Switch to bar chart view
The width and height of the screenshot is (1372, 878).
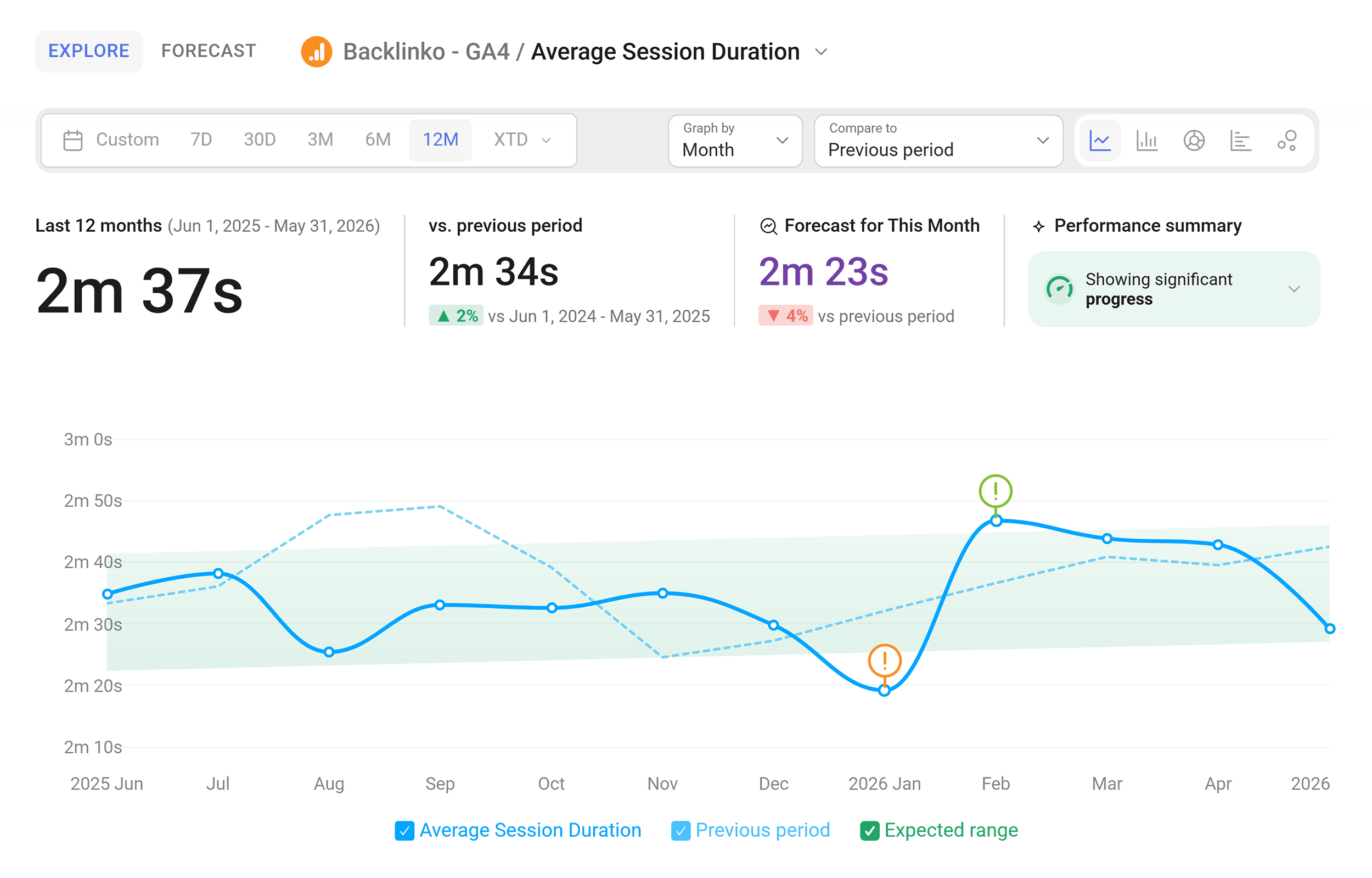[1146, 140]
